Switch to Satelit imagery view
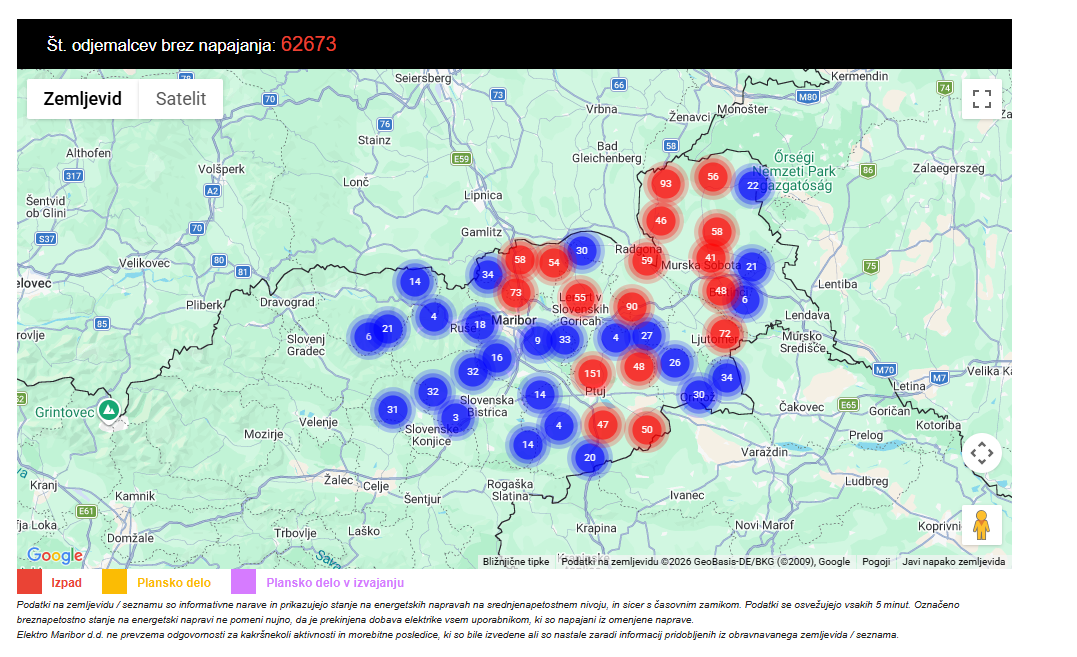1077x657 pixels. click(x=181, y=99)
